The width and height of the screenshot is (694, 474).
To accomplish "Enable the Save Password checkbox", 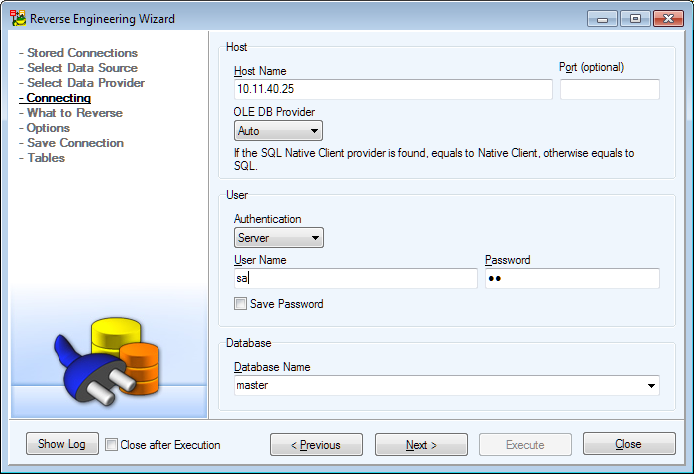I will coord(240,304).
